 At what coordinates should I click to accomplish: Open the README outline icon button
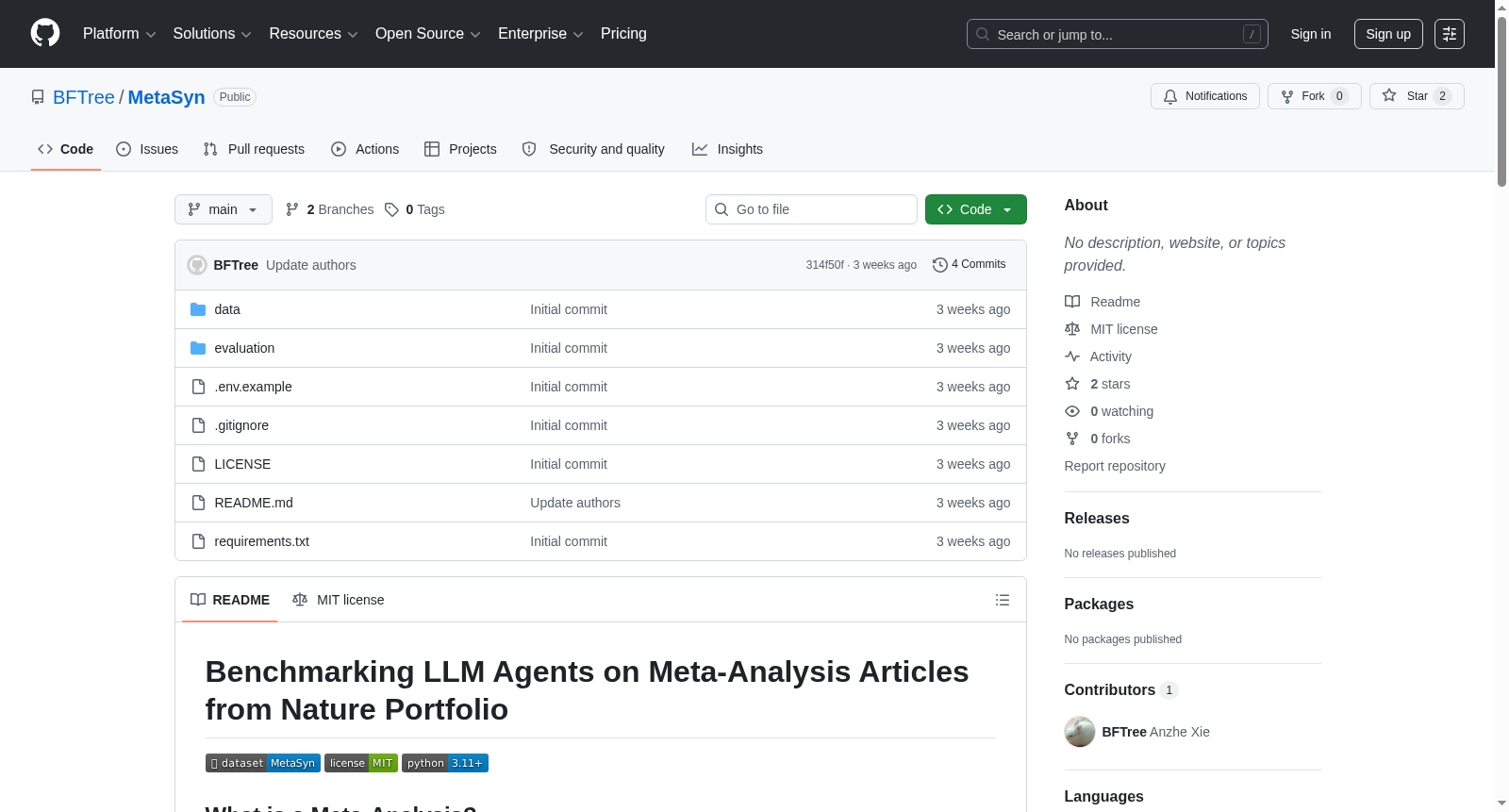[1003, 600]
